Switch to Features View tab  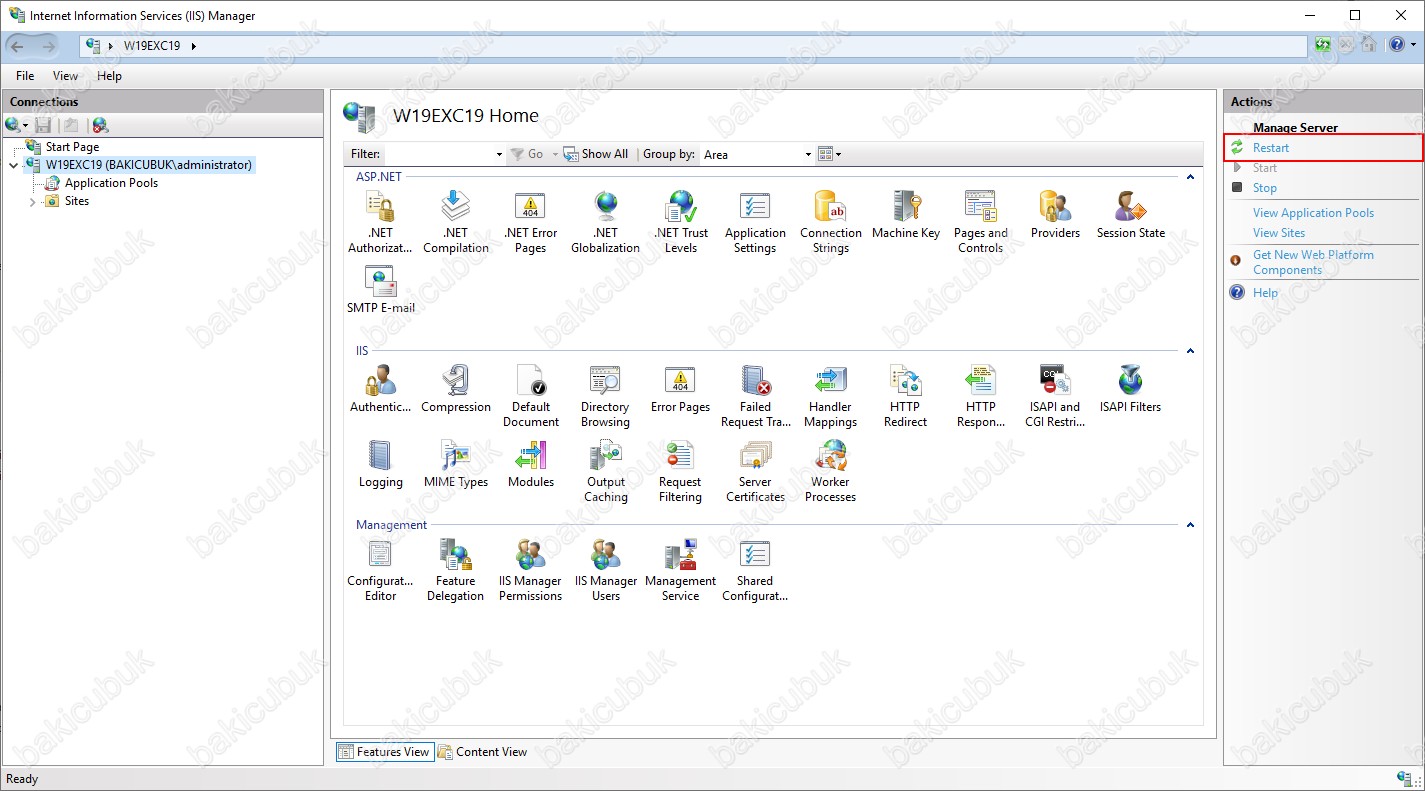pos(384,752)
